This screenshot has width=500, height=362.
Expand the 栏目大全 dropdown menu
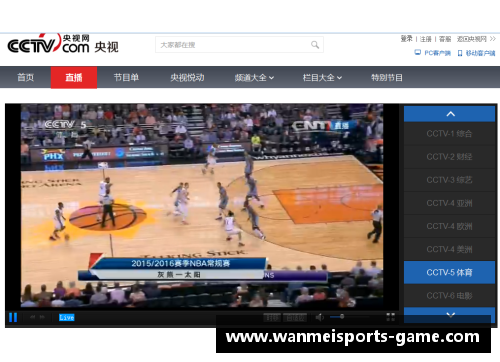322,78
